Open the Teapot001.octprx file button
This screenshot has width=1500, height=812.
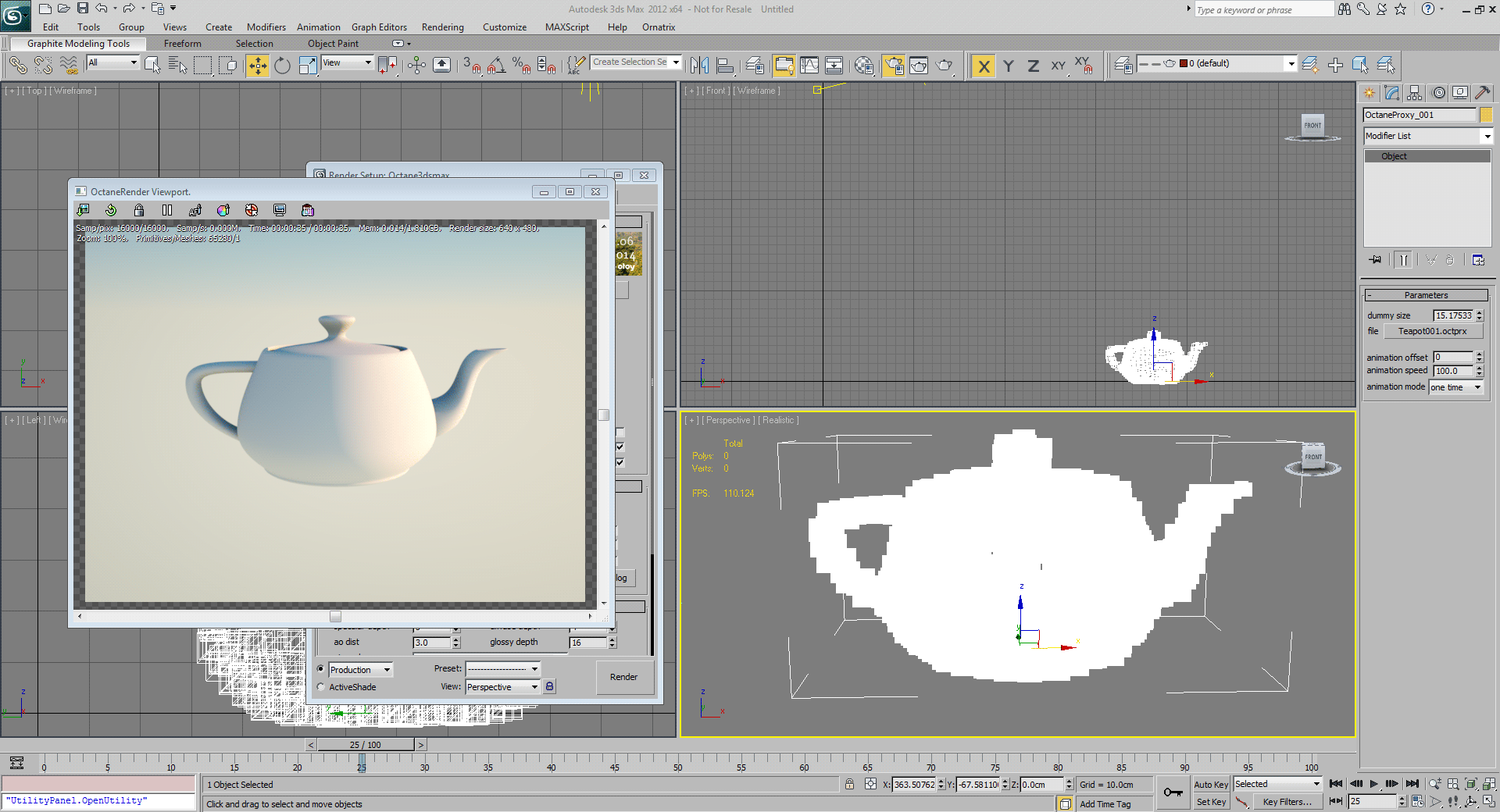pyautogui.click(x=1432, y=331)
